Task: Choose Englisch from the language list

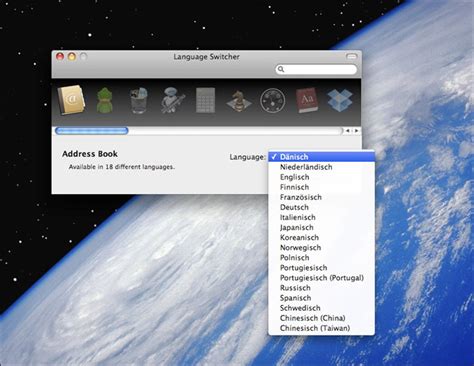Action: click(x=321, y=177)
